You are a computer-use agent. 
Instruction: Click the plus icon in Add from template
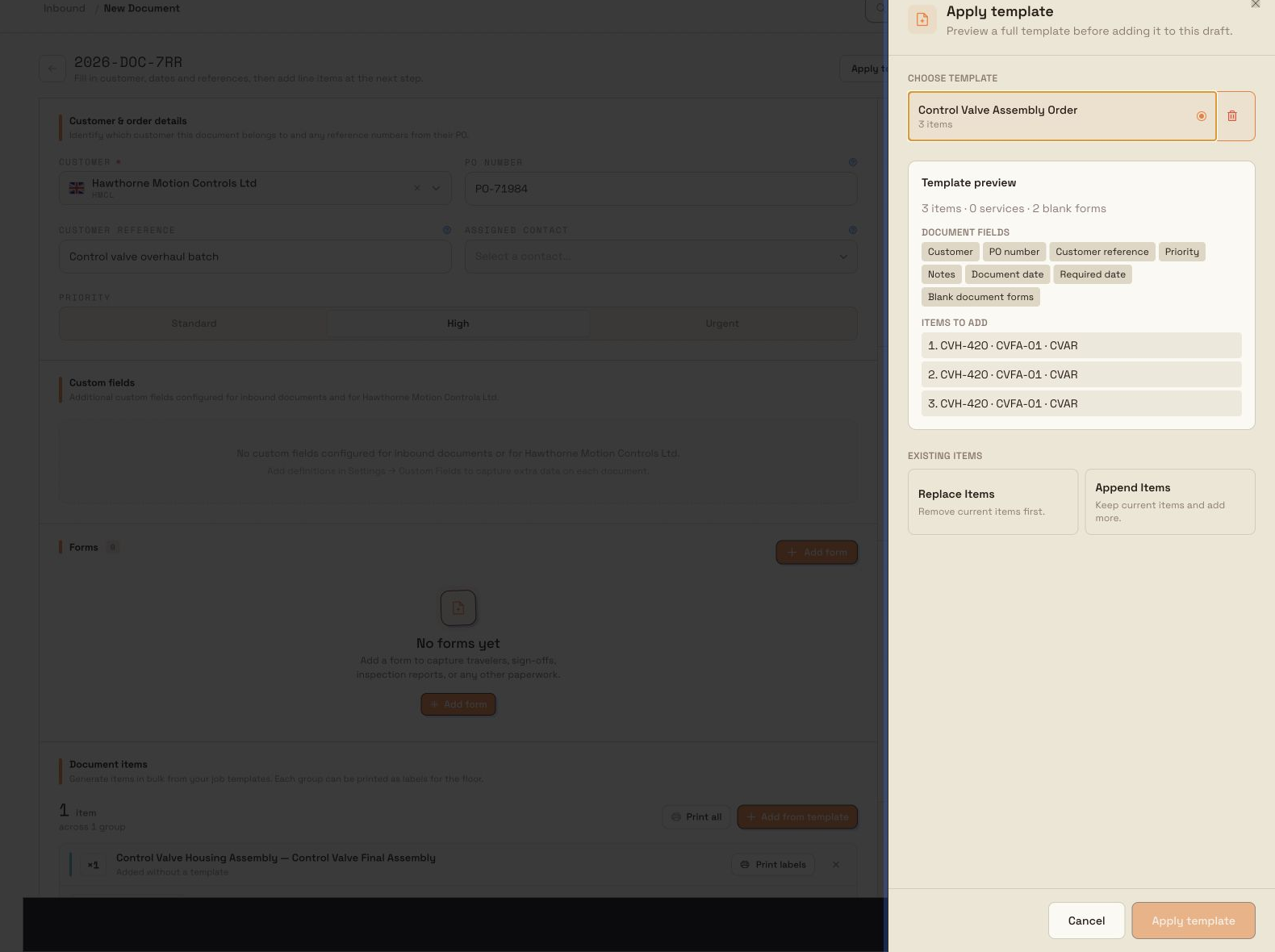[x=751, y=817]
